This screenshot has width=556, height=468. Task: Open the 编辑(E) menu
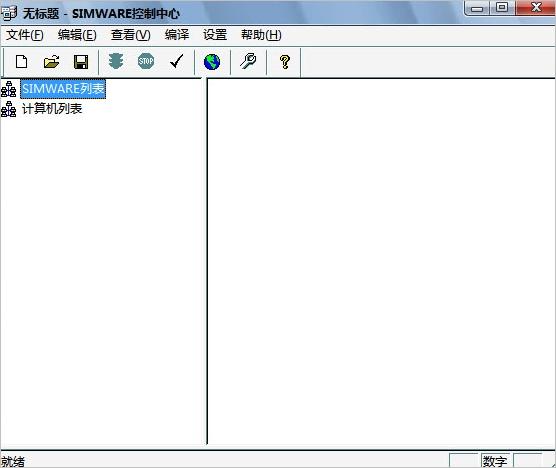click(x=77, y=35)
